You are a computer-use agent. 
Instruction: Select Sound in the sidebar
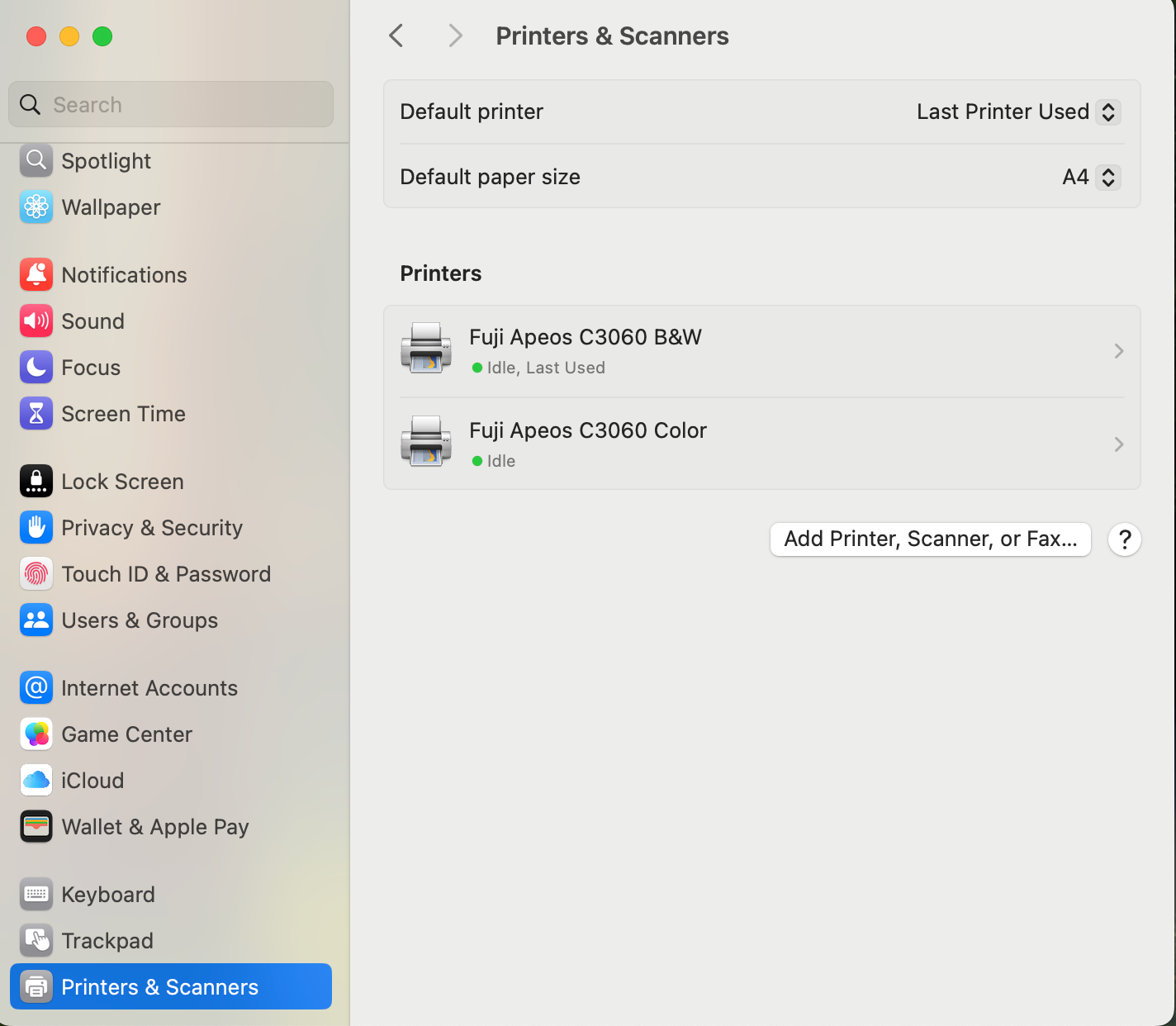click(171, 321)
